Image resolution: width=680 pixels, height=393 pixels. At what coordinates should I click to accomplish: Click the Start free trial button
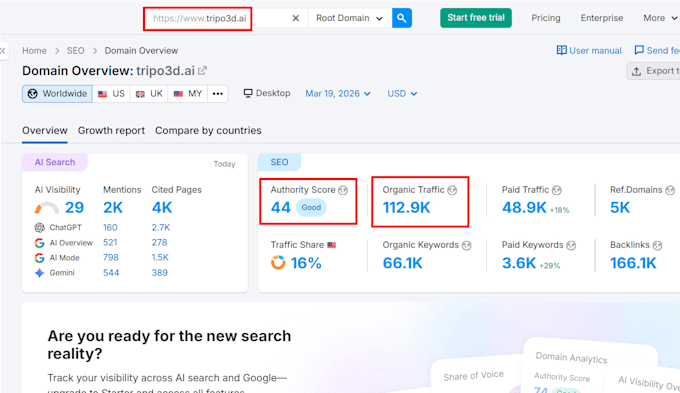tap(476, 18)
